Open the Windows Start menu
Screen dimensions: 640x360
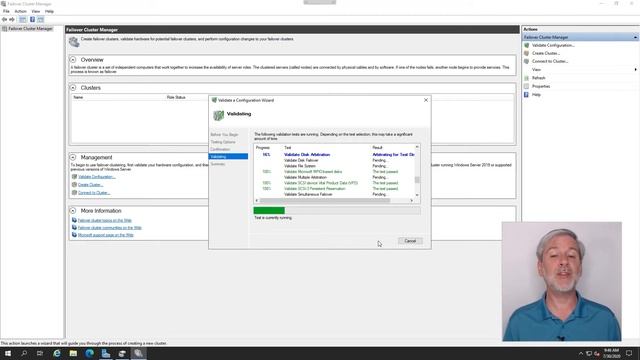pyautogui.click(x=8, y=353)
